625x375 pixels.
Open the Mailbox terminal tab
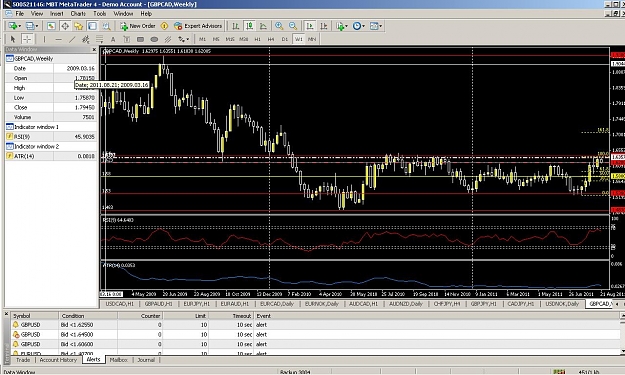[x=118, y=360]
